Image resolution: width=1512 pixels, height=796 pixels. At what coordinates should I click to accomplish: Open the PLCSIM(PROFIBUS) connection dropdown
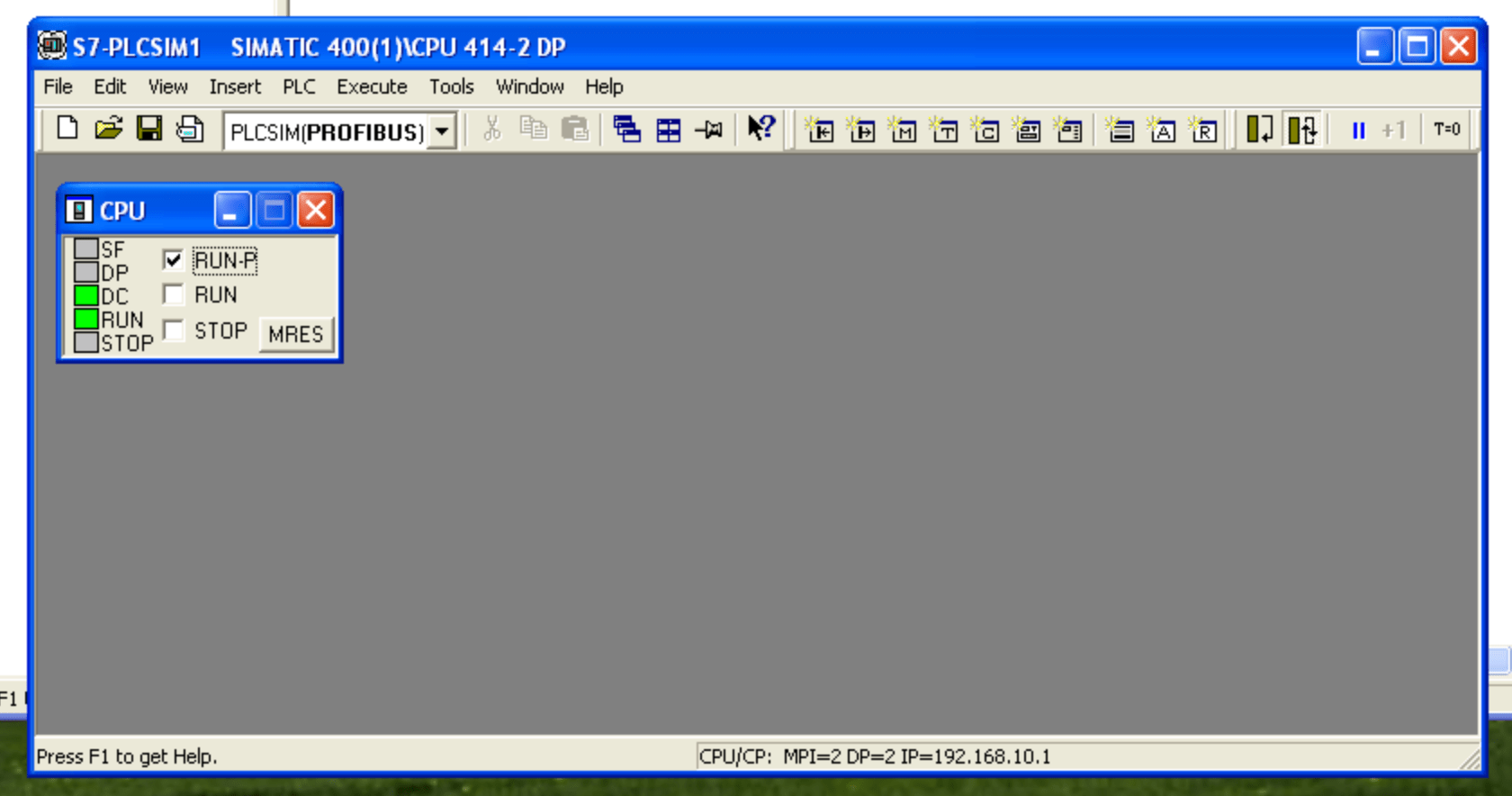click(442, 131)
